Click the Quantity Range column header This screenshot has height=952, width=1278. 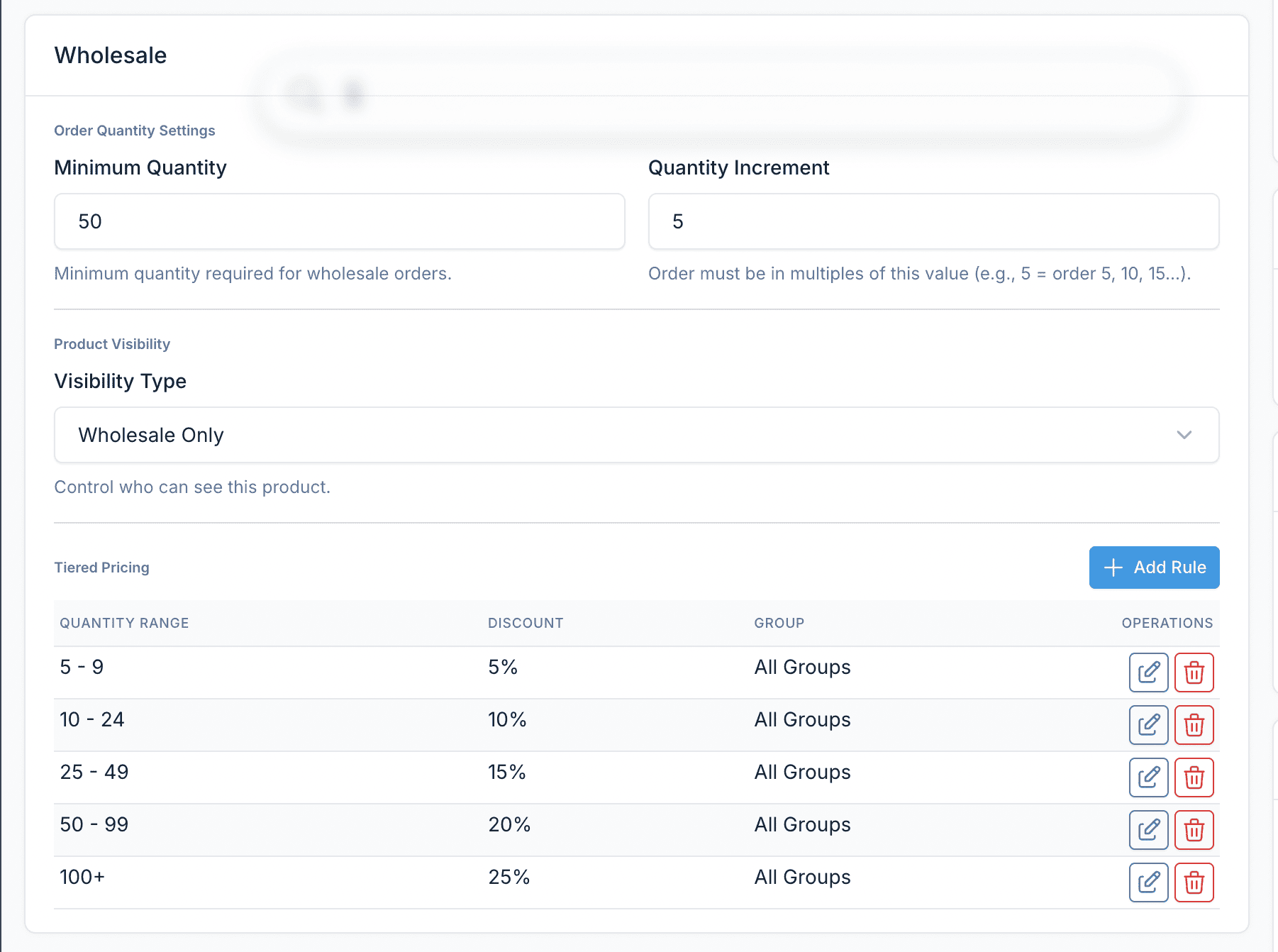pyautogui.click(x=124, y=623)
